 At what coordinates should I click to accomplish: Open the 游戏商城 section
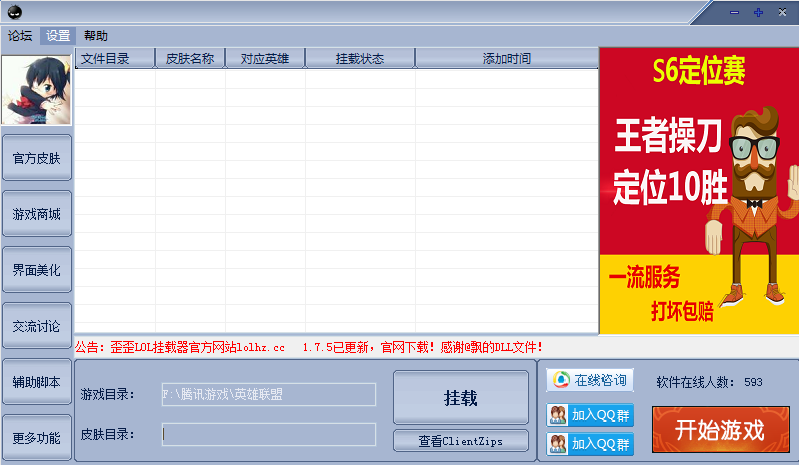point(37,214)
